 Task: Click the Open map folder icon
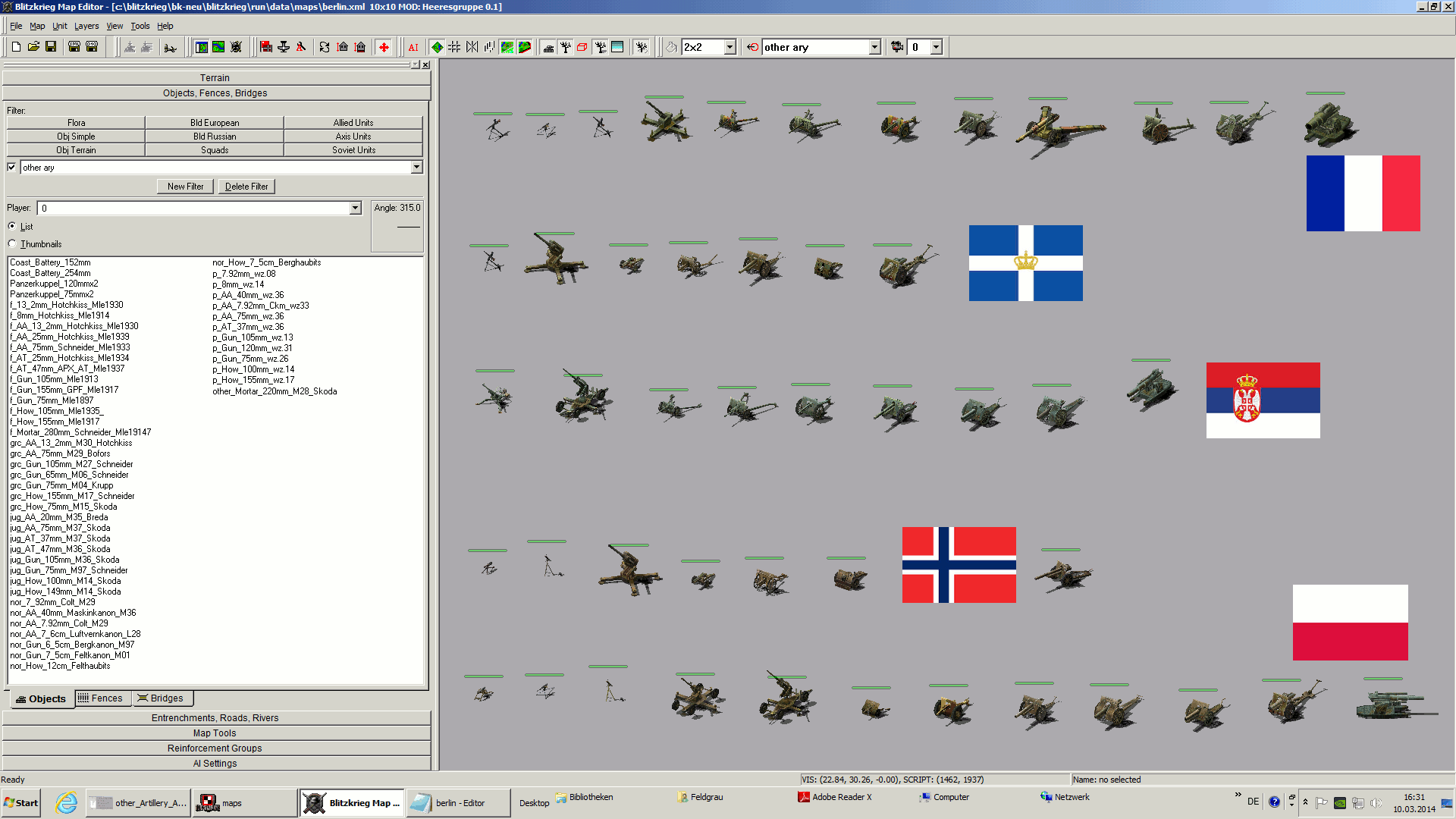click(33, 47)
